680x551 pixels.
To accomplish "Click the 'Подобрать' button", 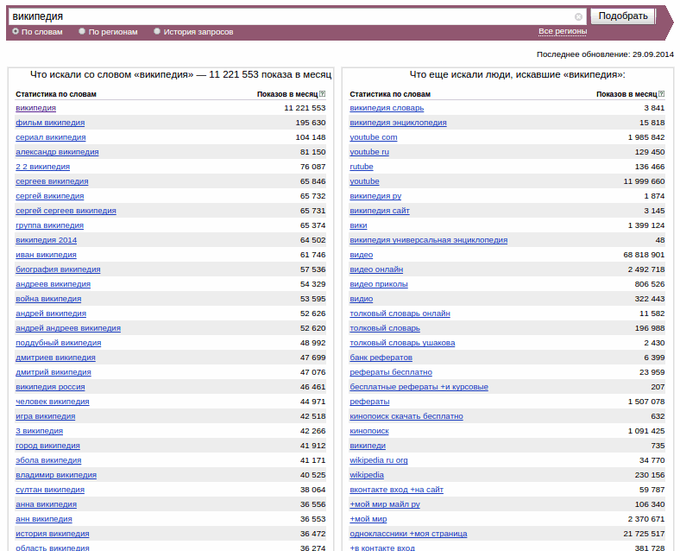I will [623, 16].
